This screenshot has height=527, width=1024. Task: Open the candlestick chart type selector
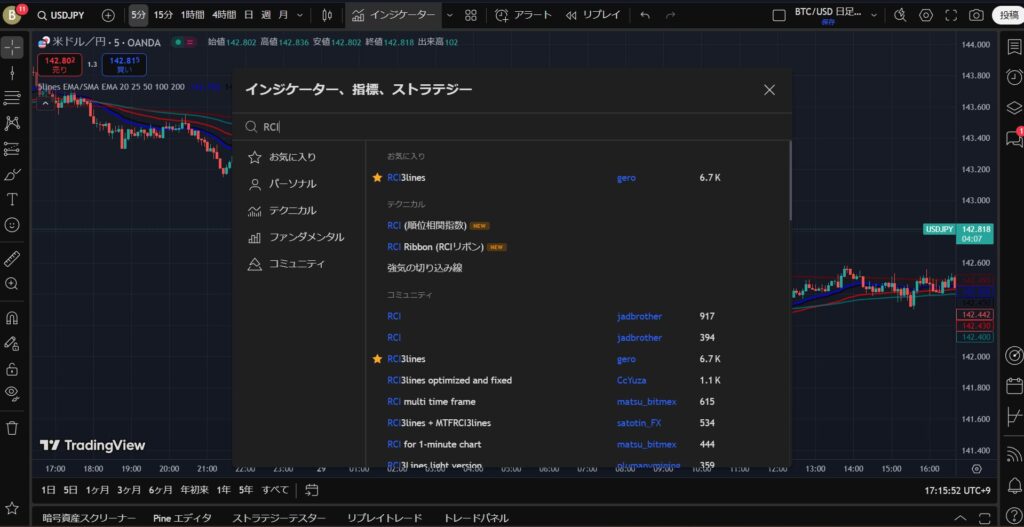(x=327, y=15)
